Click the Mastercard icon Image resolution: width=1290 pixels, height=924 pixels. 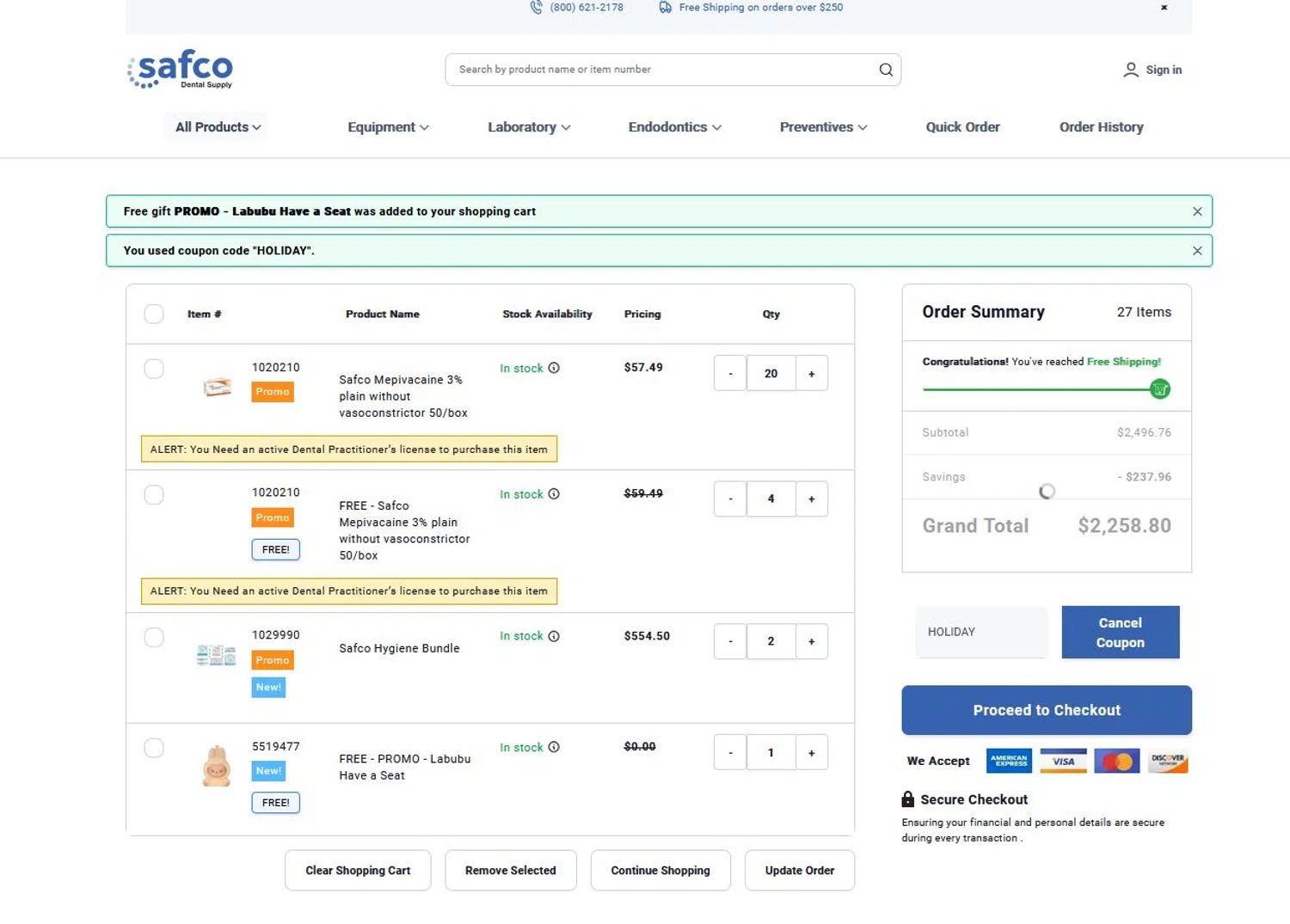(x=1117, y=761)
